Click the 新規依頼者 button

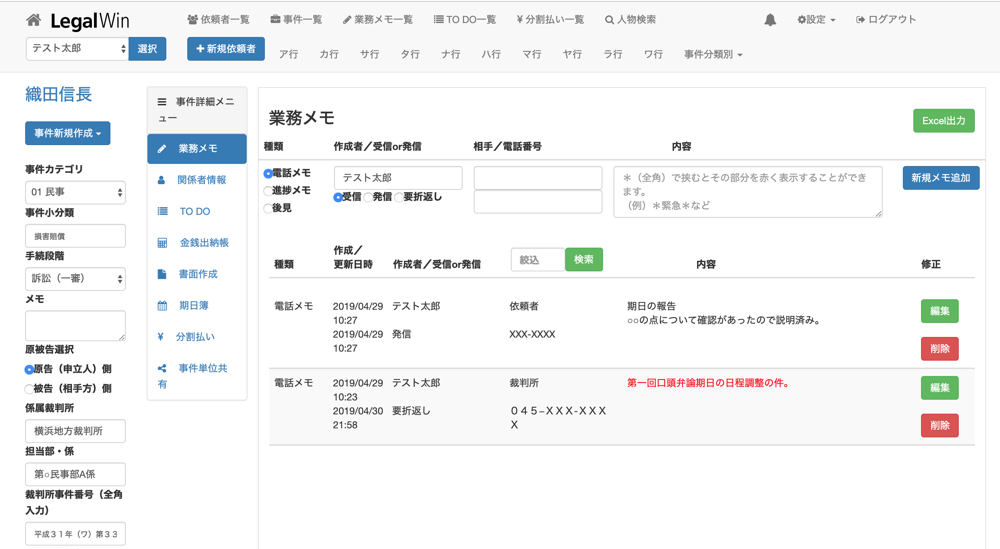[x=226, y=48]
